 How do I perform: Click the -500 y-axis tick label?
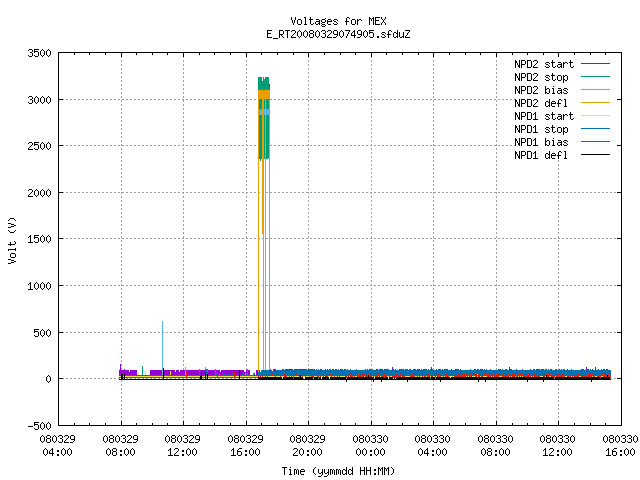(39, 426)
